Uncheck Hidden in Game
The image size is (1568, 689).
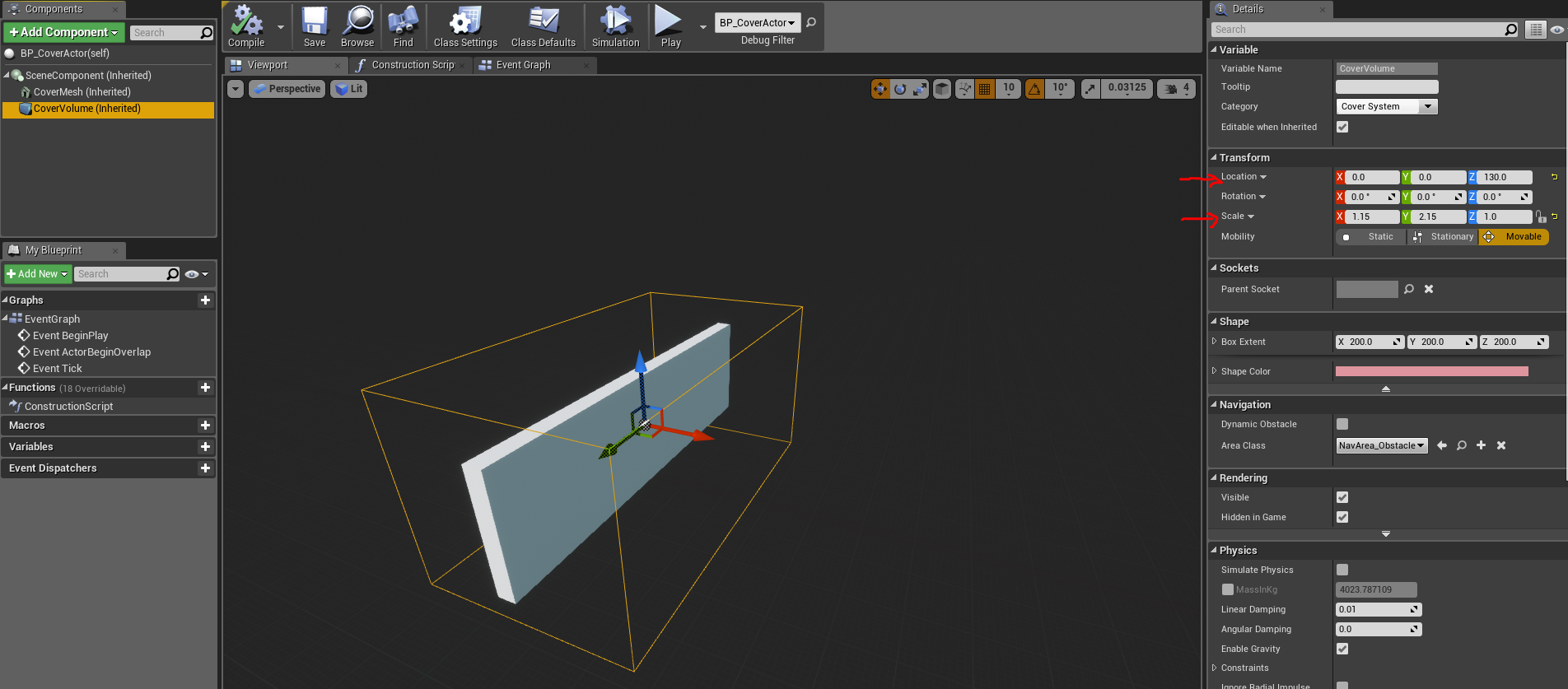tap(1342, 517)
